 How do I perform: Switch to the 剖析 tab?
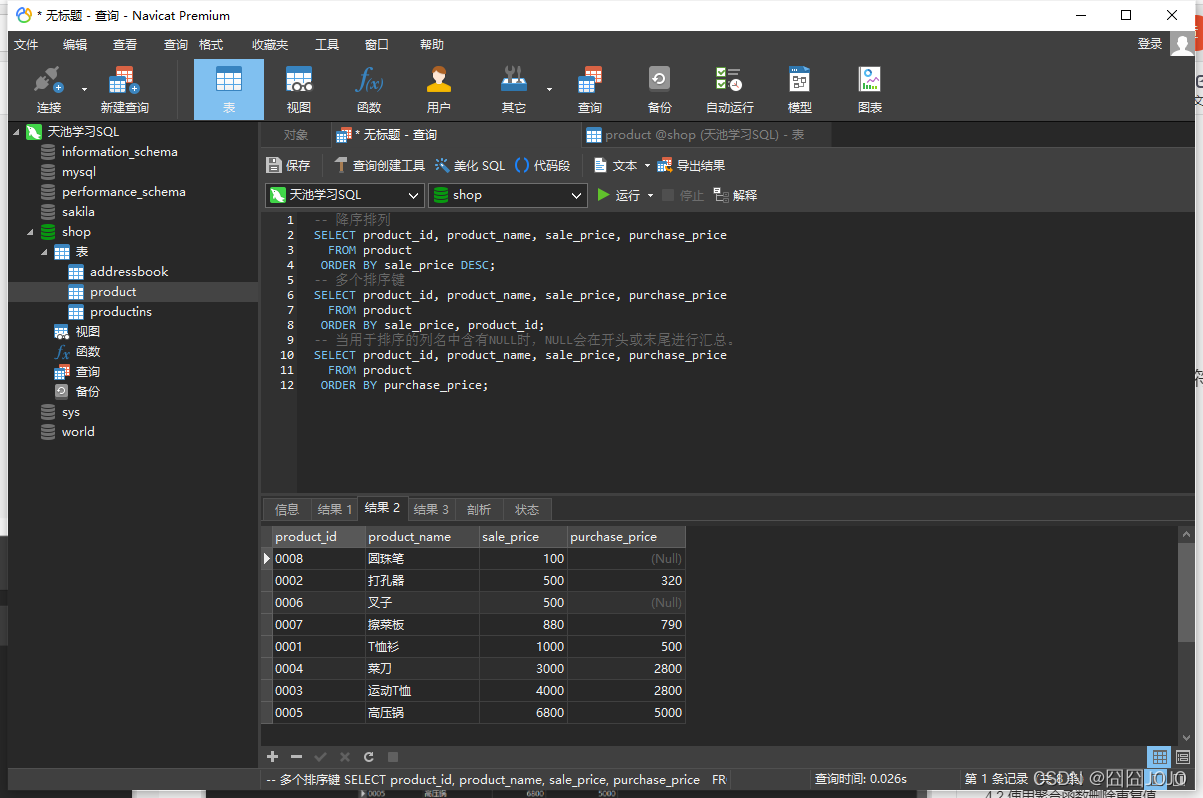tap(479, 509)
